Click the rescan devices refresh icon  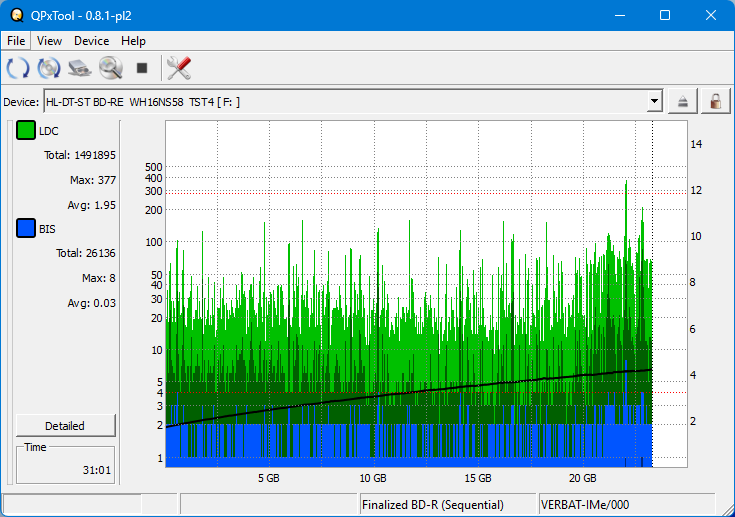(x=18, y=68)
